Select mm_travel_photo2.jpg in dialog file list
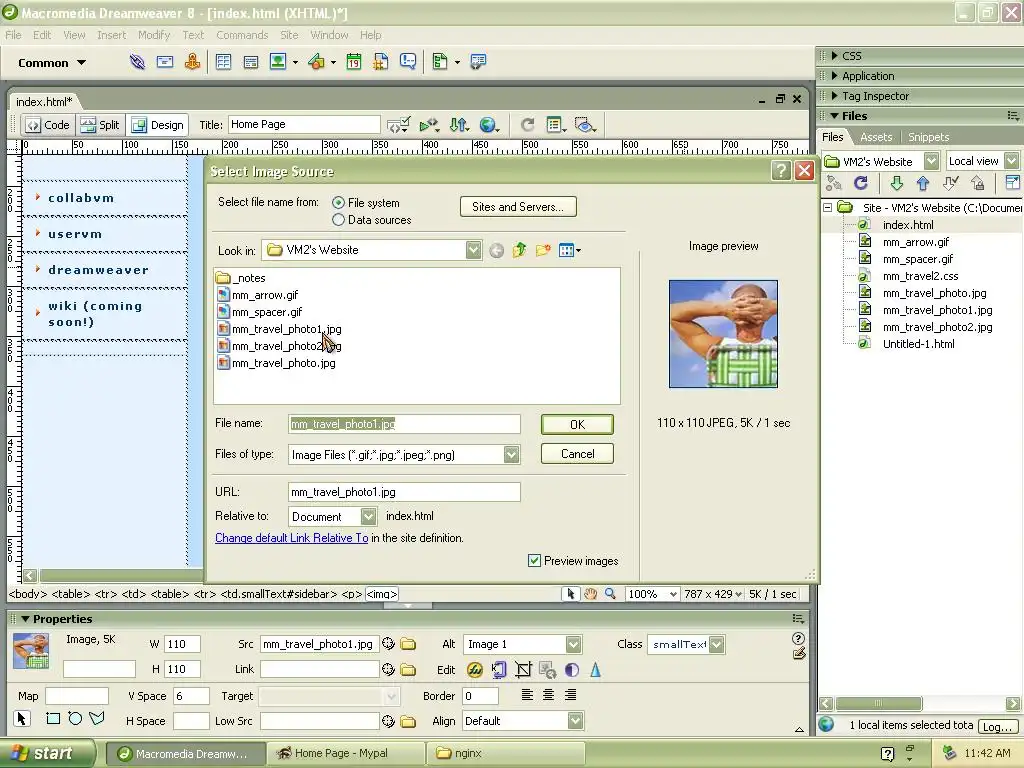The height and width of the screenshot is (768, 1024). click(280, 346)
